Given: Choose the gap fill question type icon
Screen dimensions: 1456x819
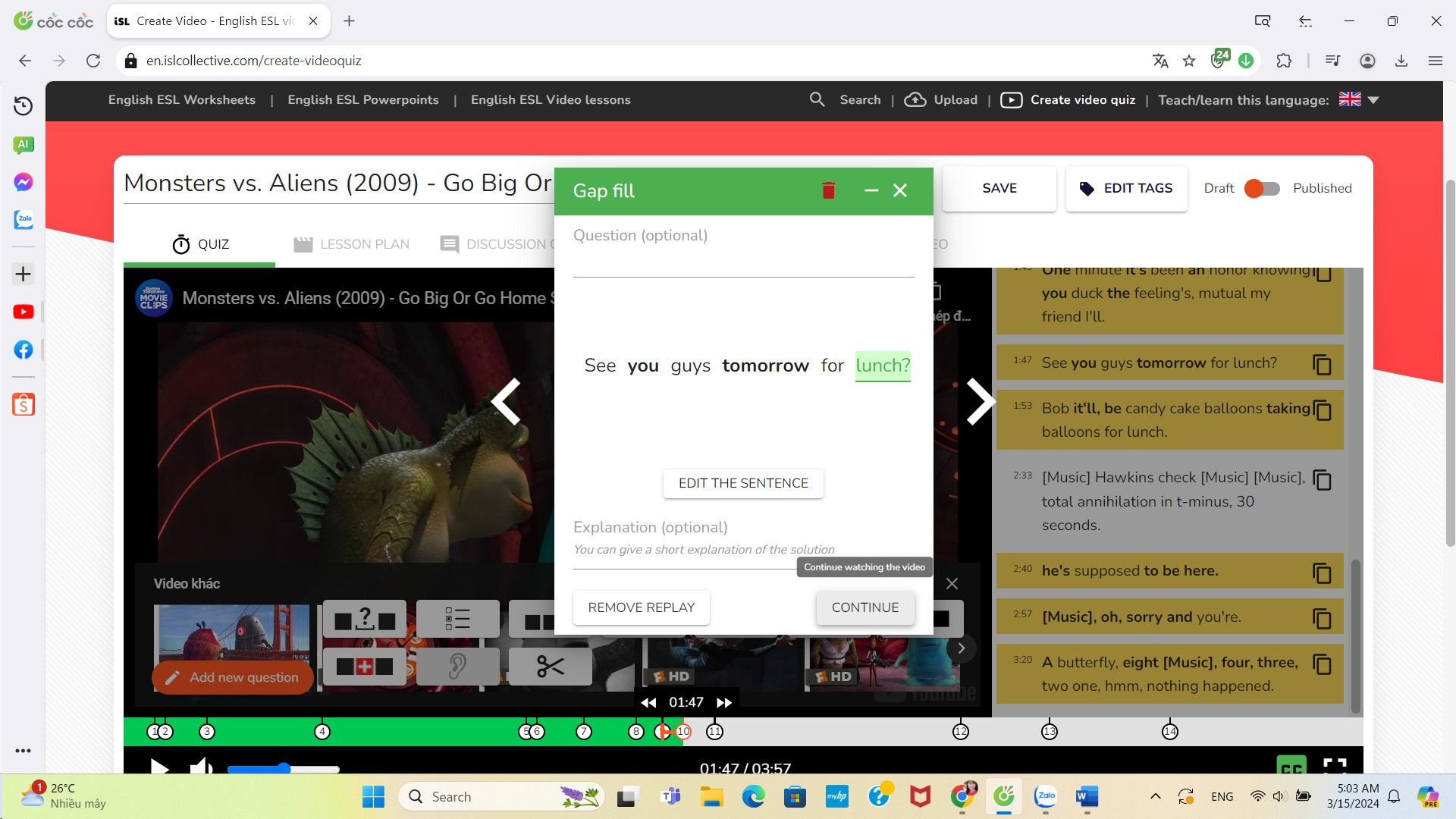Looking at the screenshot, I should pyautogui.click(x=365, y=619).
